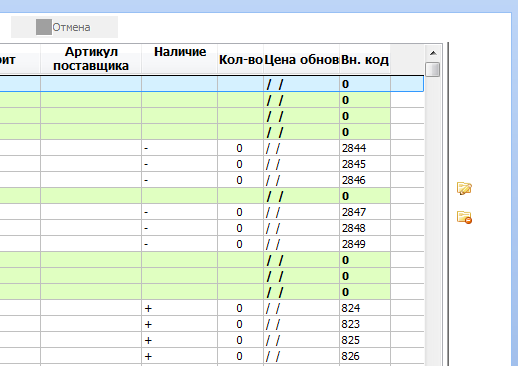Click the remove folder icon with red minus
Image resolution: width=518 pixels, height=366 pixels.
464,217
